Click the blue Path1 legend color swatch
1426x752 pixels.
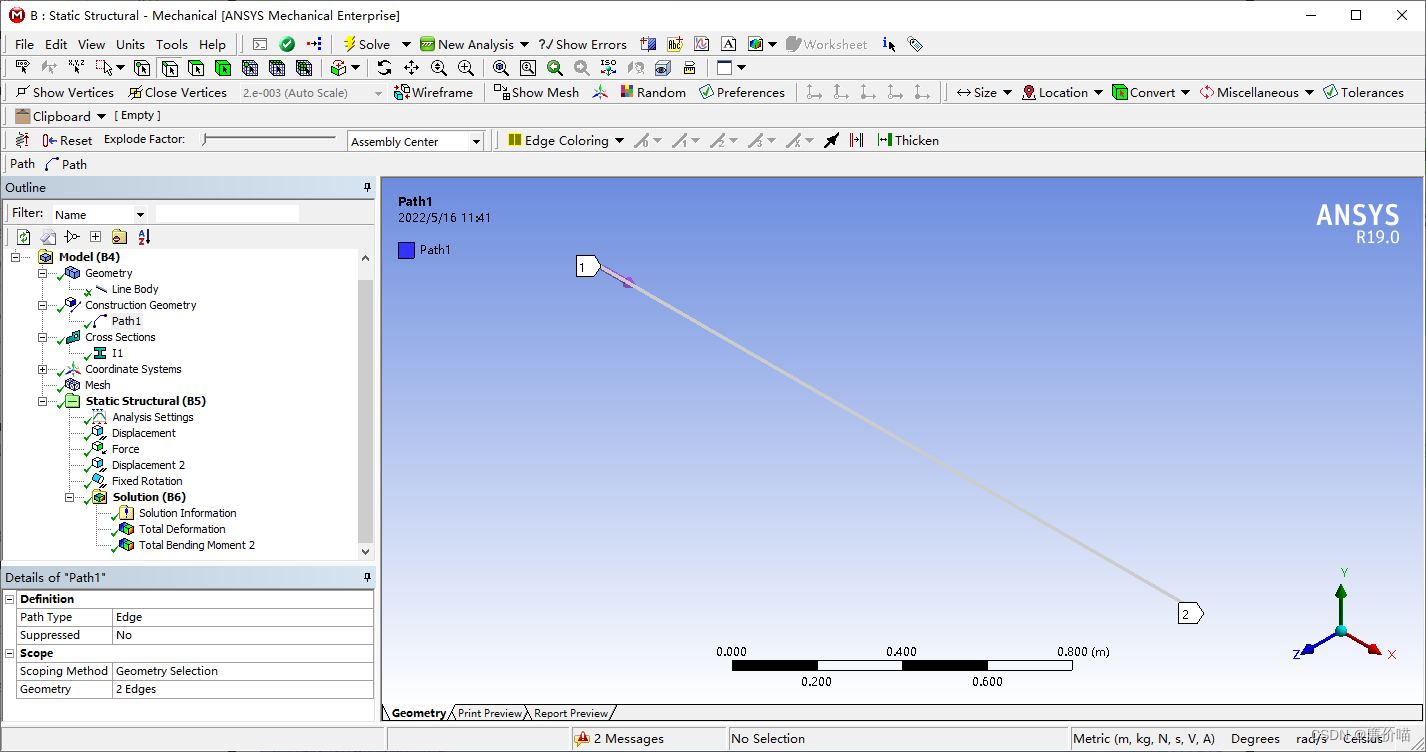point(406,250)
